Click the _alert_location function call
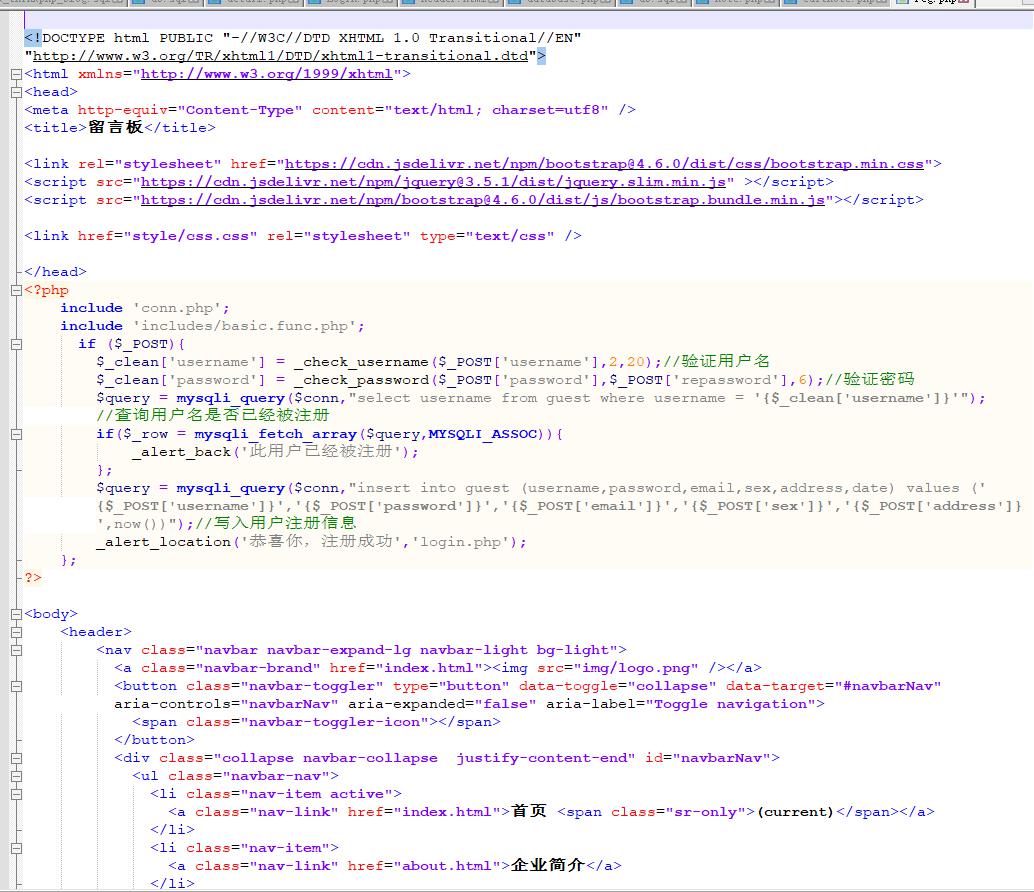The width and height of the screenshot is (1034, 892). (x=163, y=542)
